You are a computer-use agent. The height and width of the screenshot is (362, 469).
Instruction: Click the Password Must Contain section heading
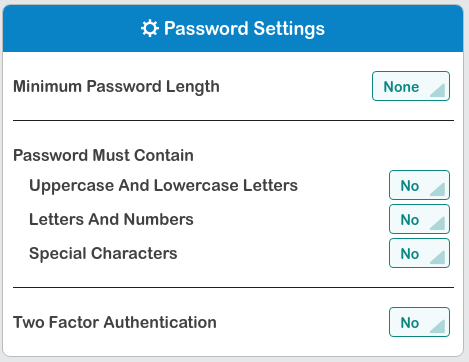[103, 155]
